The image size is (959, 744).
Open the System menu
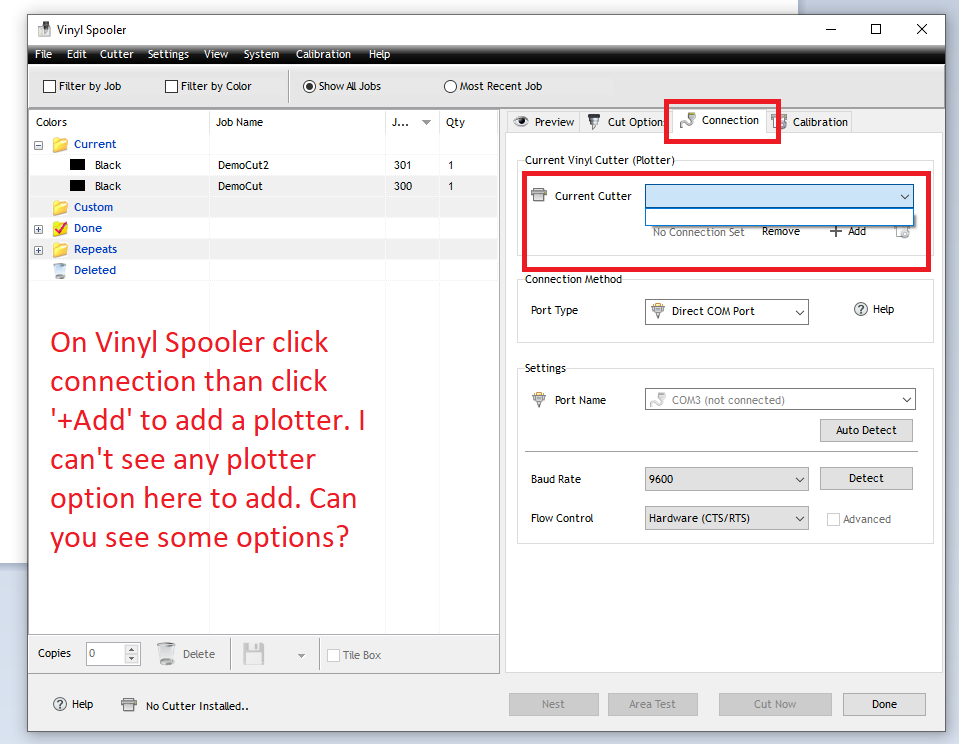[x=261, y=54]
